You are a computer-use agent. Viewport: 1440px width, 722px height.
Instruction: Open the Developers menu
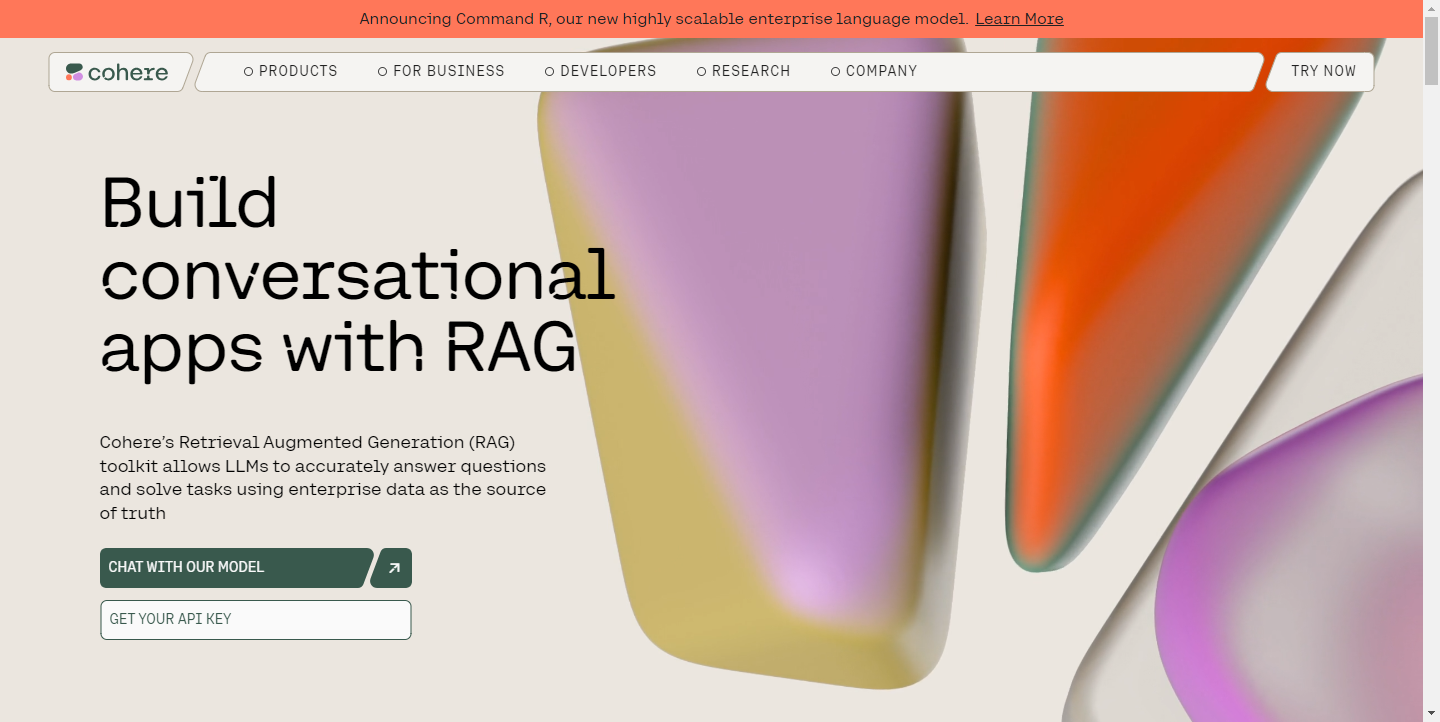(601, 71)
